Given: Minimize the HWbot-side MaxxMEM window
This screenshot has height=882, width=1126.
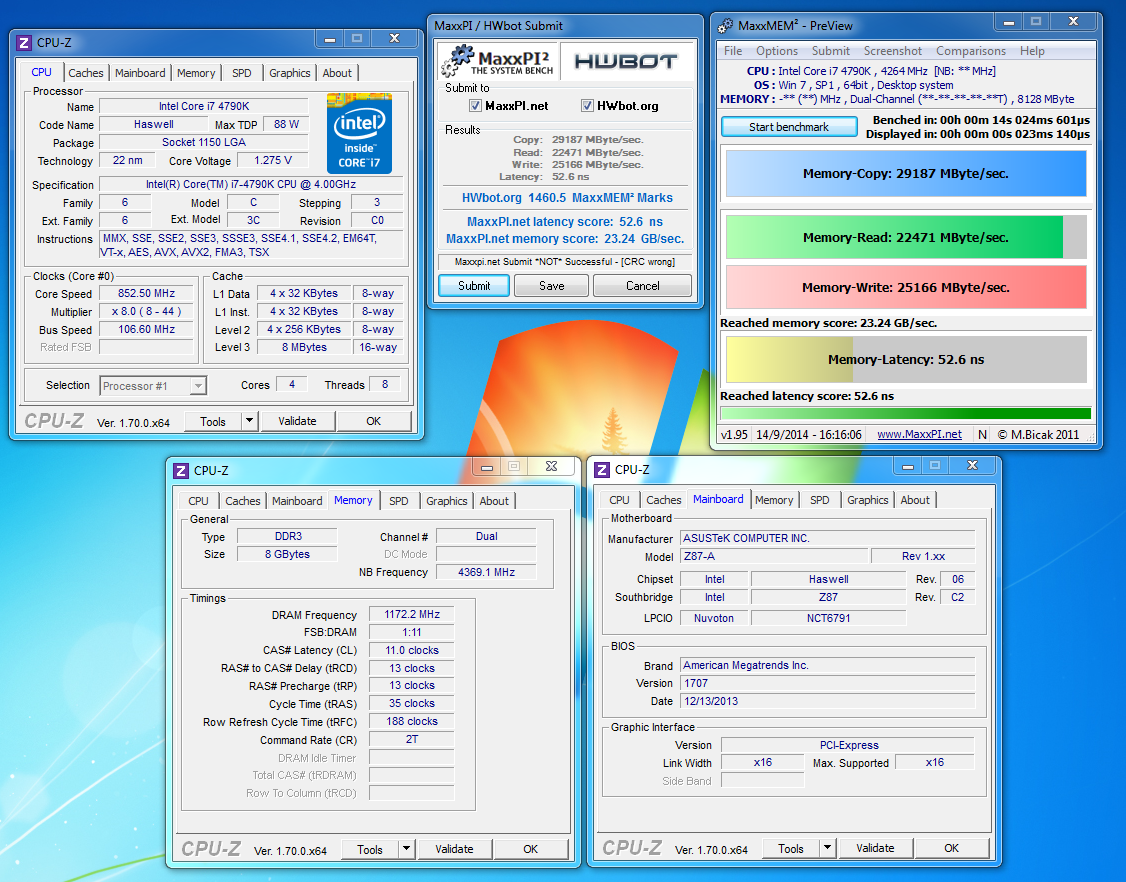Looking at the screenshot, I should pos(1008,23).
